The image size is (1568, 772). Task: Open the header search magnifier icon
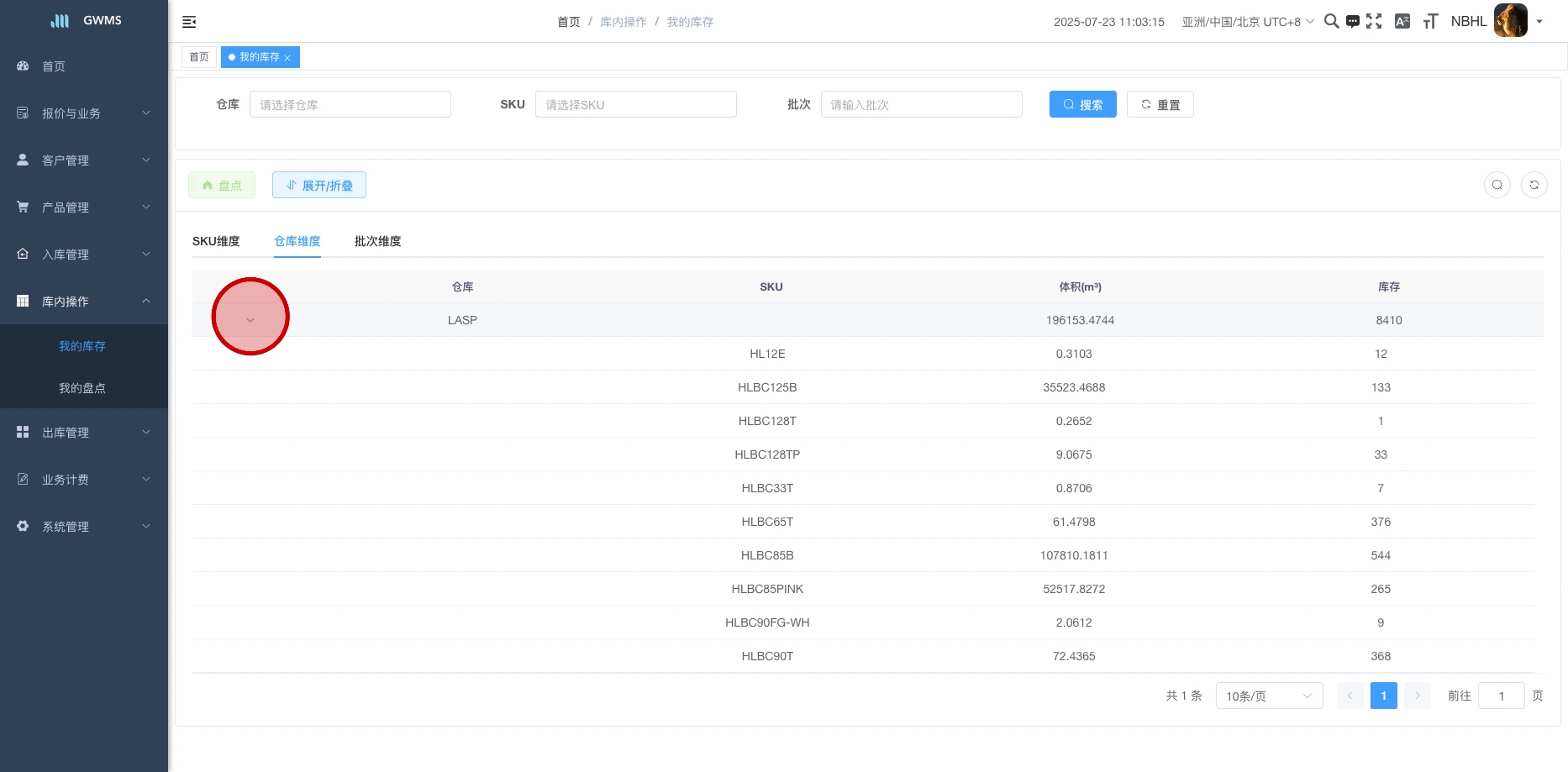(x=1331, y=21)
